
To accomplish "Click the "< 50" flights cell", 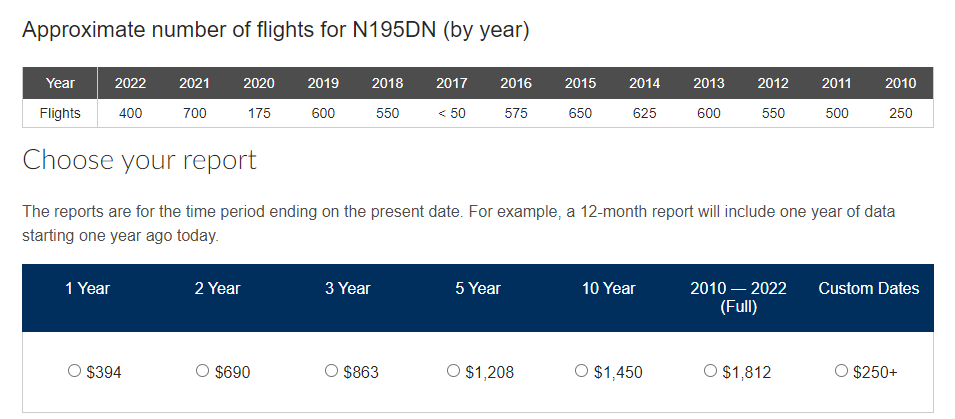I will coord(452,114).
